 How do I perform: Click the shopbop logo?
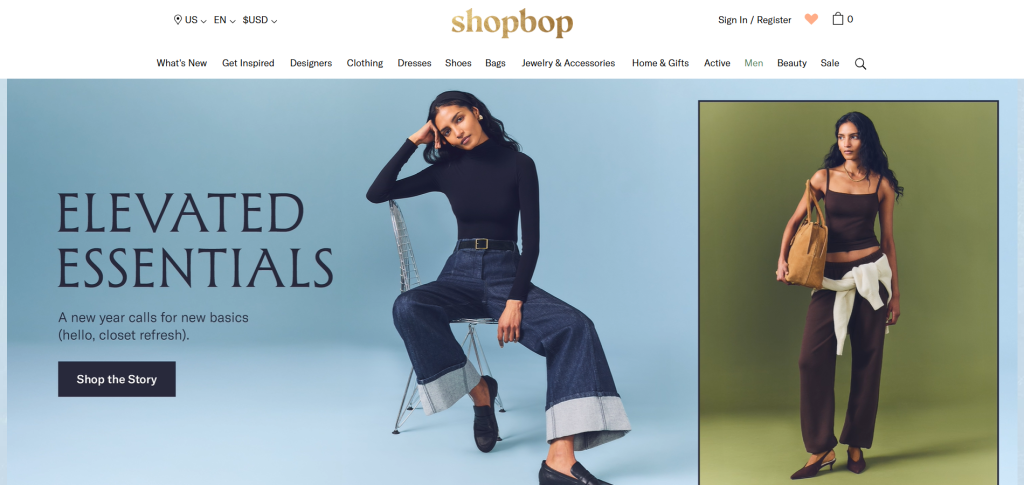(512, 23)
